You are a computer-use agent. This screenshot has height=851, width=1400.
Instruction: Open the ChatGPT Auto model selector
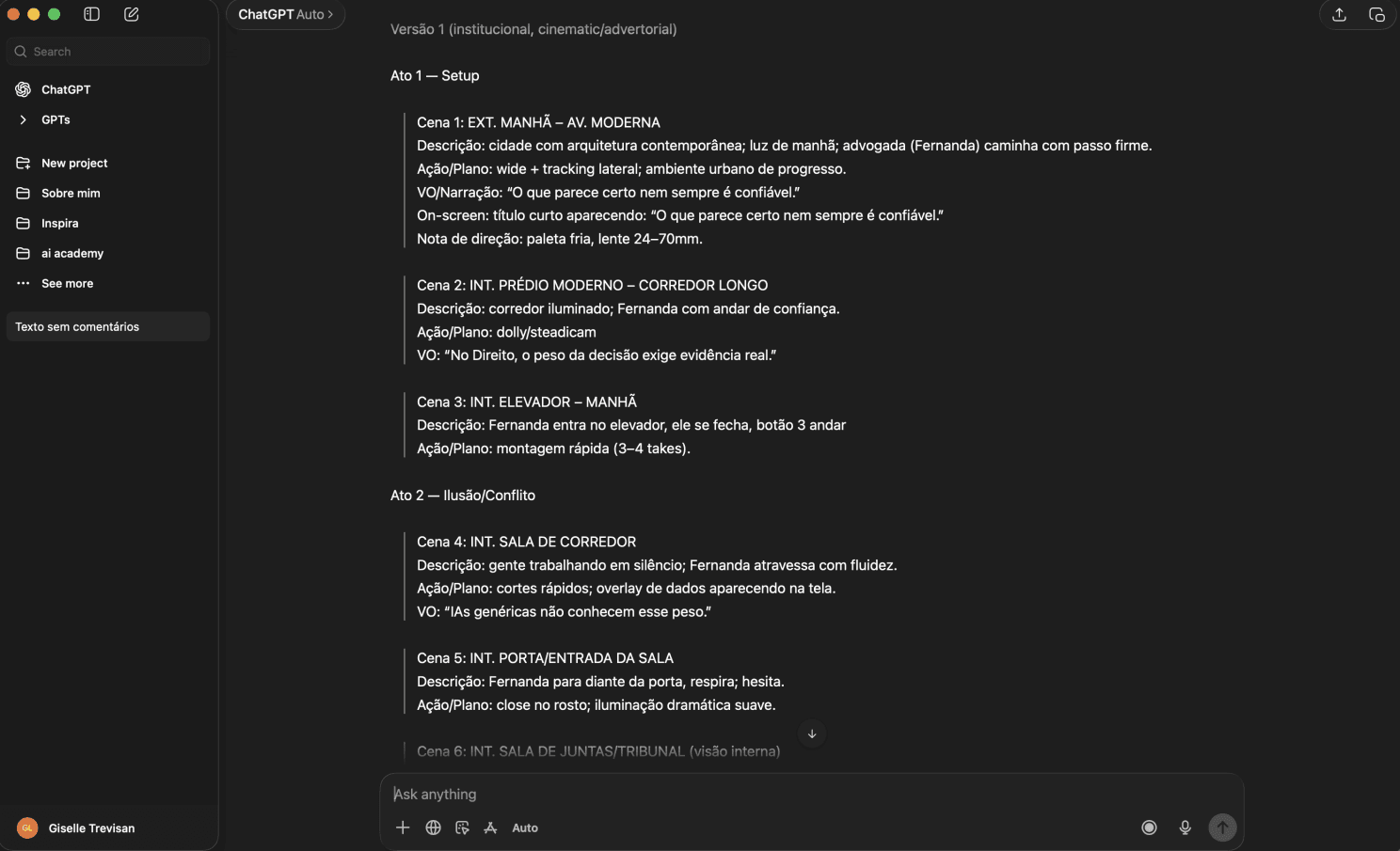pos(285,14)
